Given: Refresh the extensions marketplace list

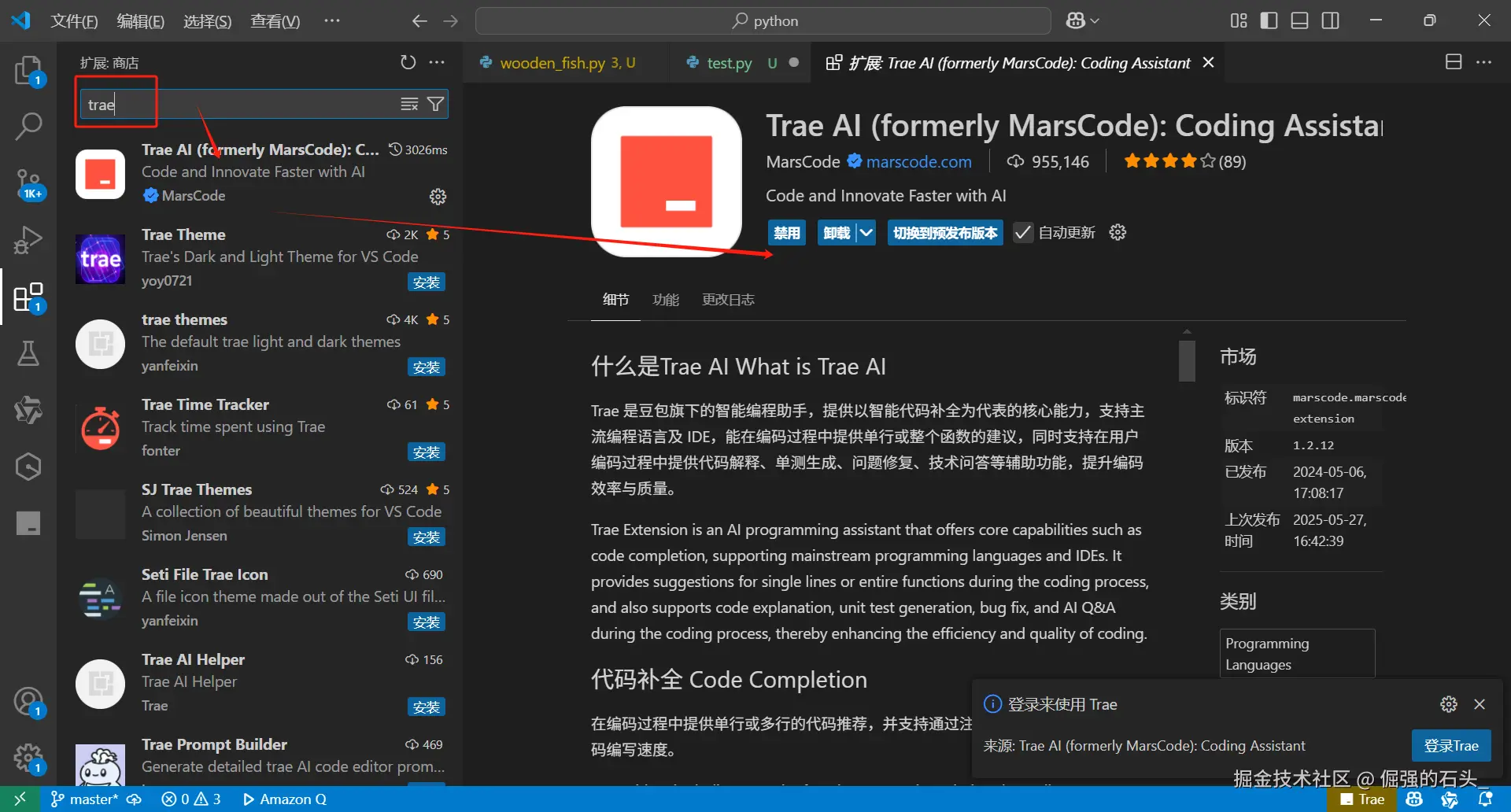Looking at the screenshot, I should (408, 62).
